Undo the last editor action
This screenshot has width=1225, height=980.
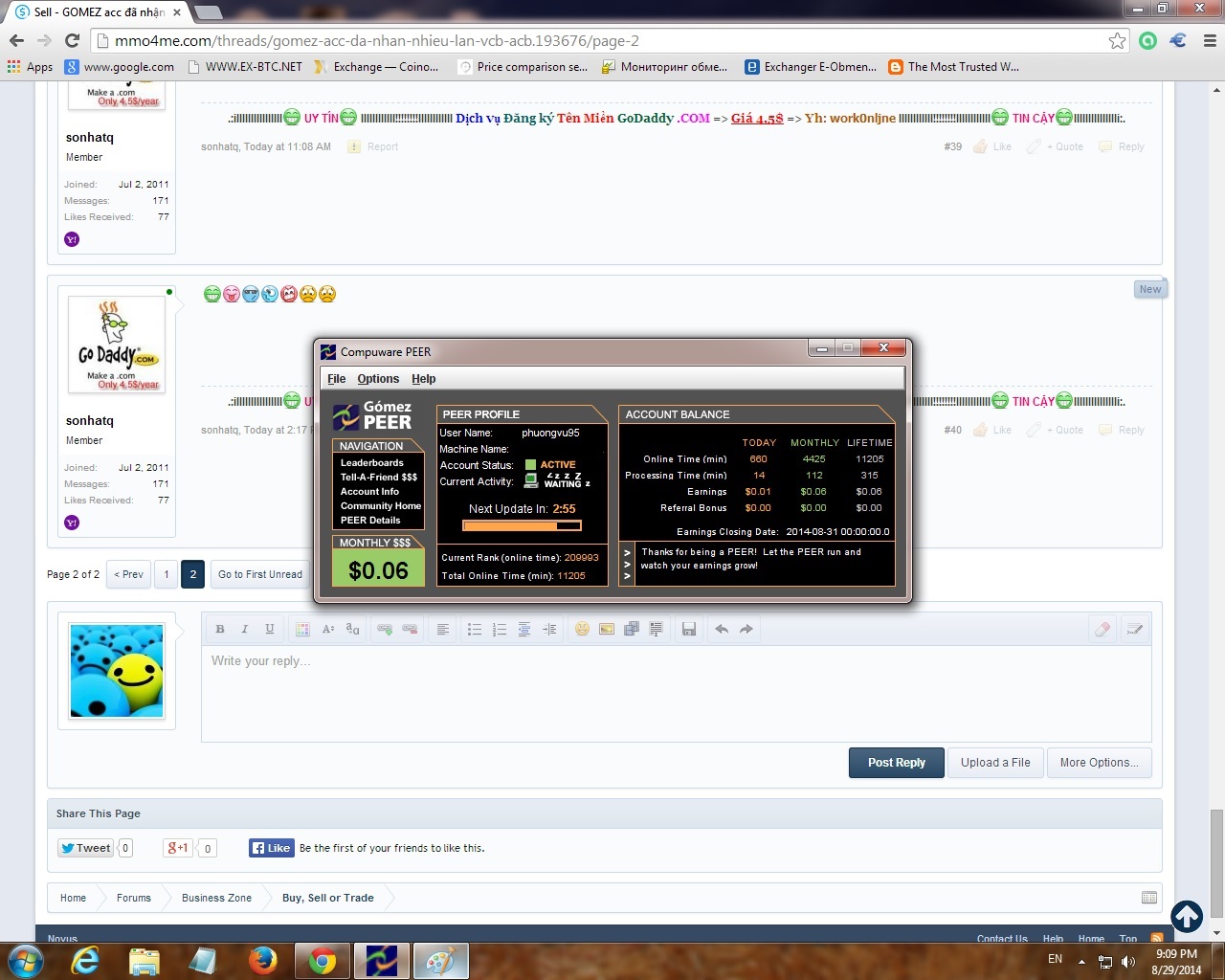(x=722, y=629)
